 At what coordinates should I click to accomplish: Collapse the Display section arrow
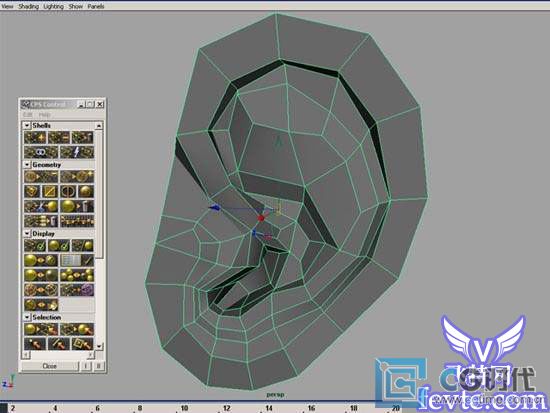(27, 233)
